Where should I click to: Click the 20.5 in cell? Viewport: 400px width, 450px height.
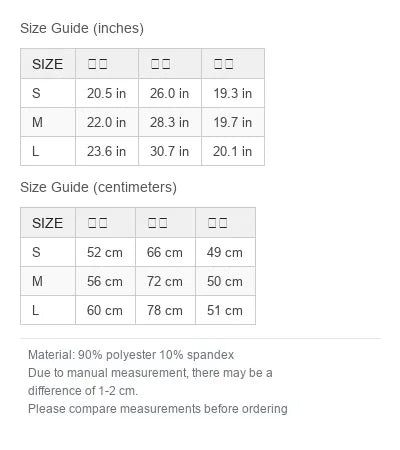[x=107, y=93]
